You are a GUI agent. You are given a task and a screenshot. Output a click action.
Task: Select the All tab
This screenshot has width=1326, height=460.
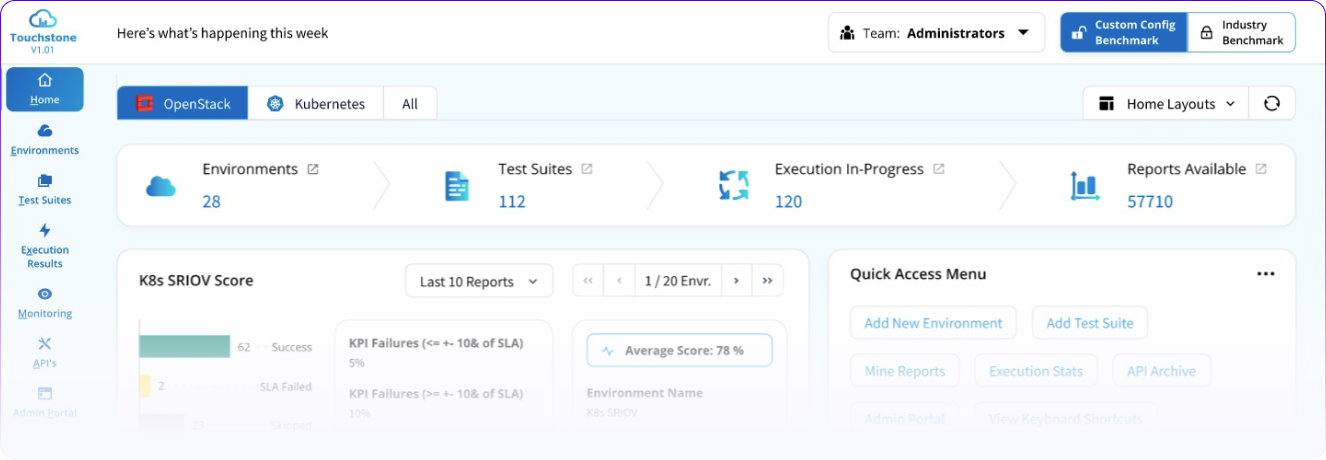[x=410, y=104]
